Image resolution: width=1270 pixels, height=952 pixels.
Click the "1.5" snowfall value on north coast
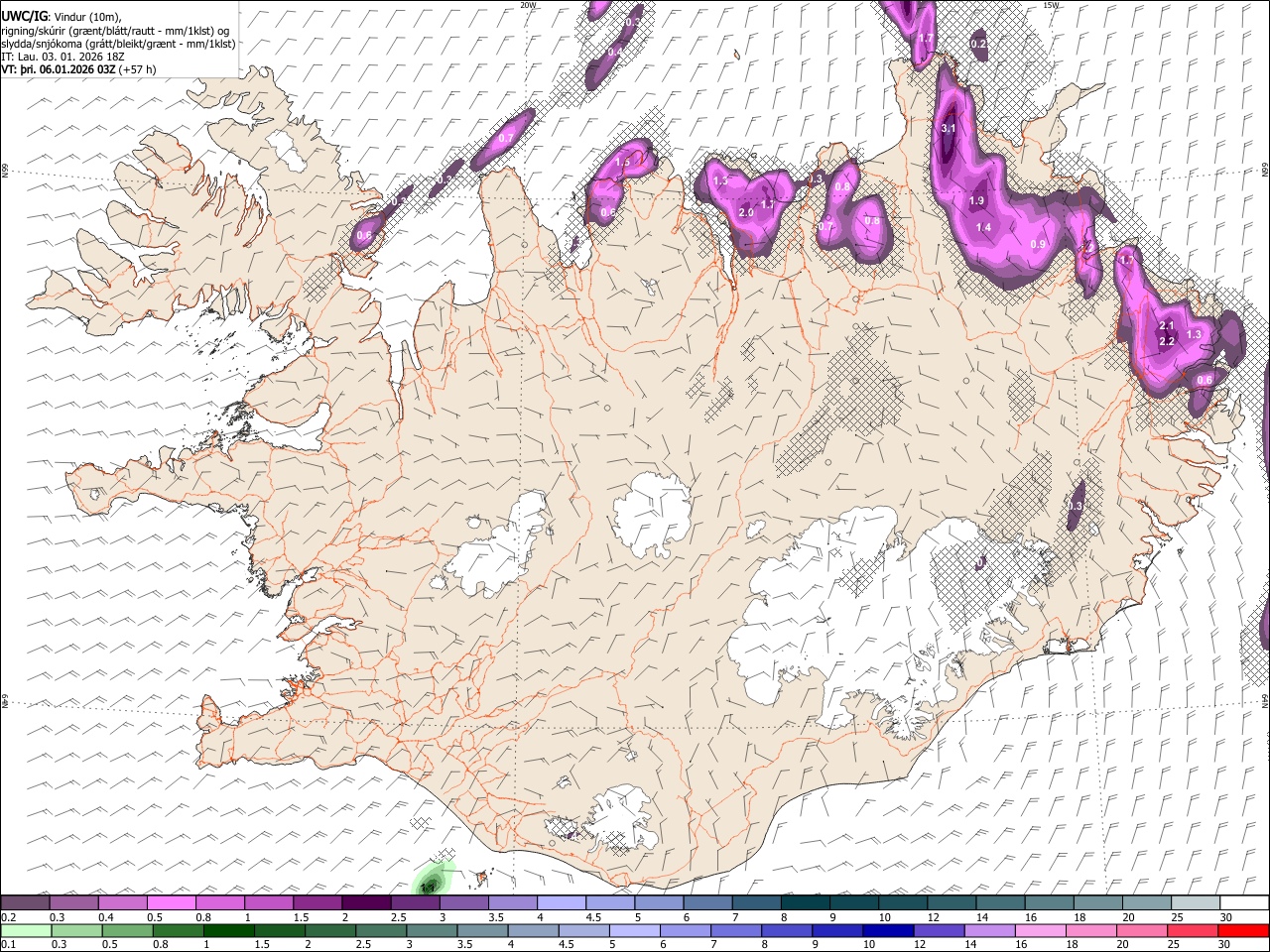coord(623,162)
